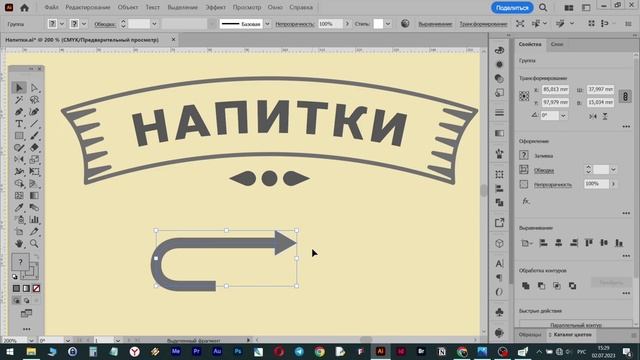Image resolution: width=640 pixels, height=360 pixels.
Task: Open brush definition Базовая dropdown
Action: [x=267, y=24]
